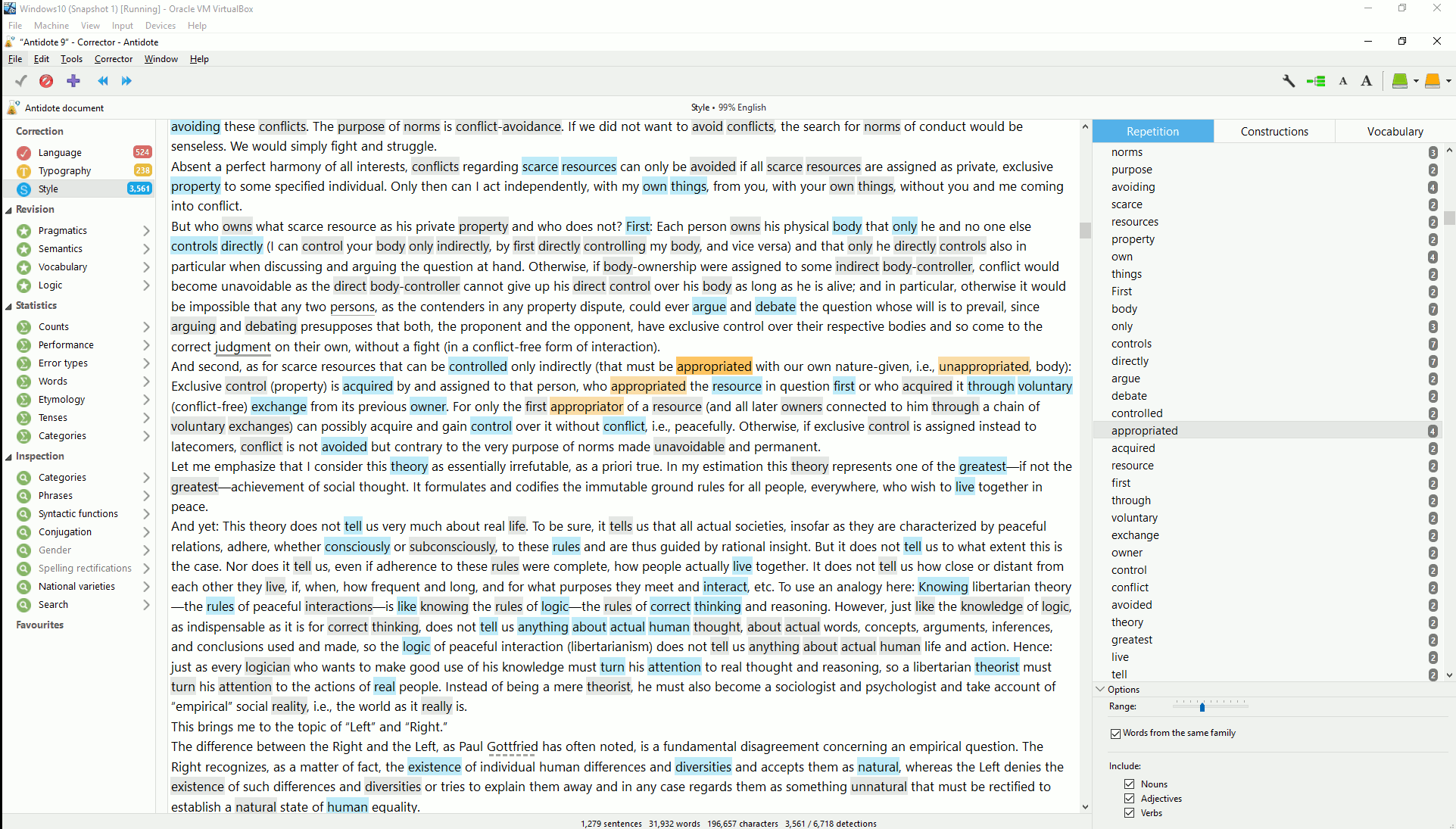
Task: Select 'appropriated' in the repetition list
Action: pos(1144,431)
